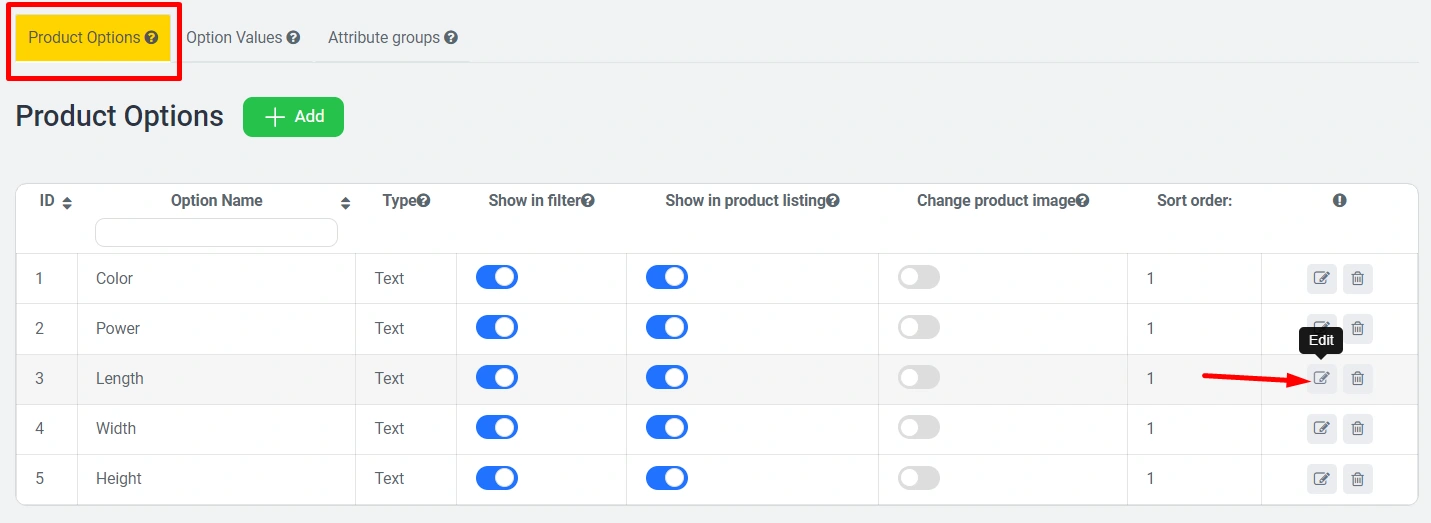Focus the Option Name filter field
This screenshot has height=523, width=1431.
pos(216,233)
